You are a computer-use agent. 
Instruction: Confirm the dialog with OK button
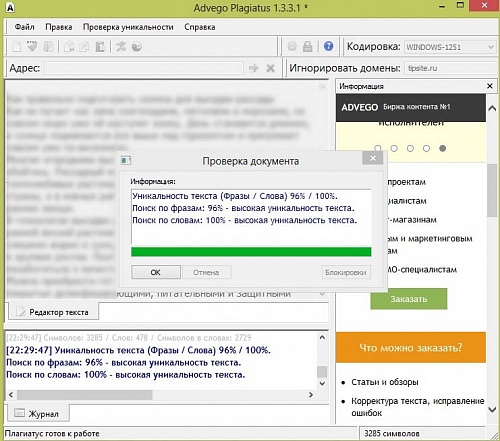coord(156,272)
